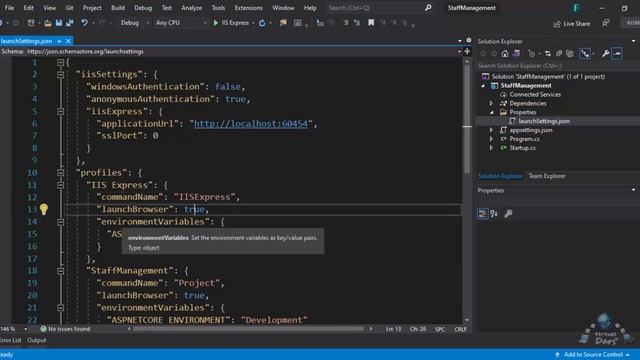This screenshot has width=640, height=360.
Task: Click the Undo arrow icon
Action: tap(84, 23)
